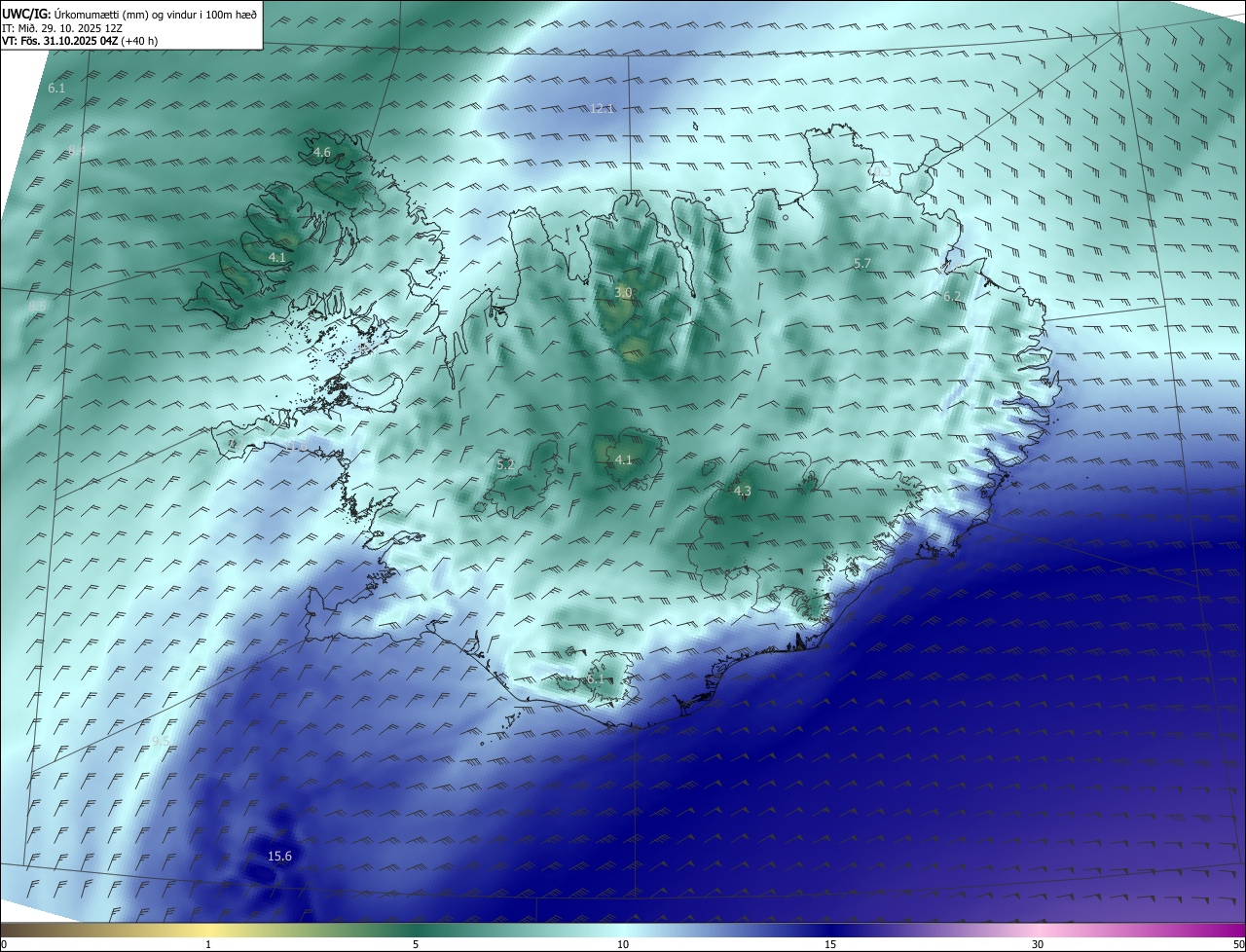Image resolution: width=1246 pixels, height=952 pixels.
Task: Click the 3.0 value label
Action: [624, 293]
